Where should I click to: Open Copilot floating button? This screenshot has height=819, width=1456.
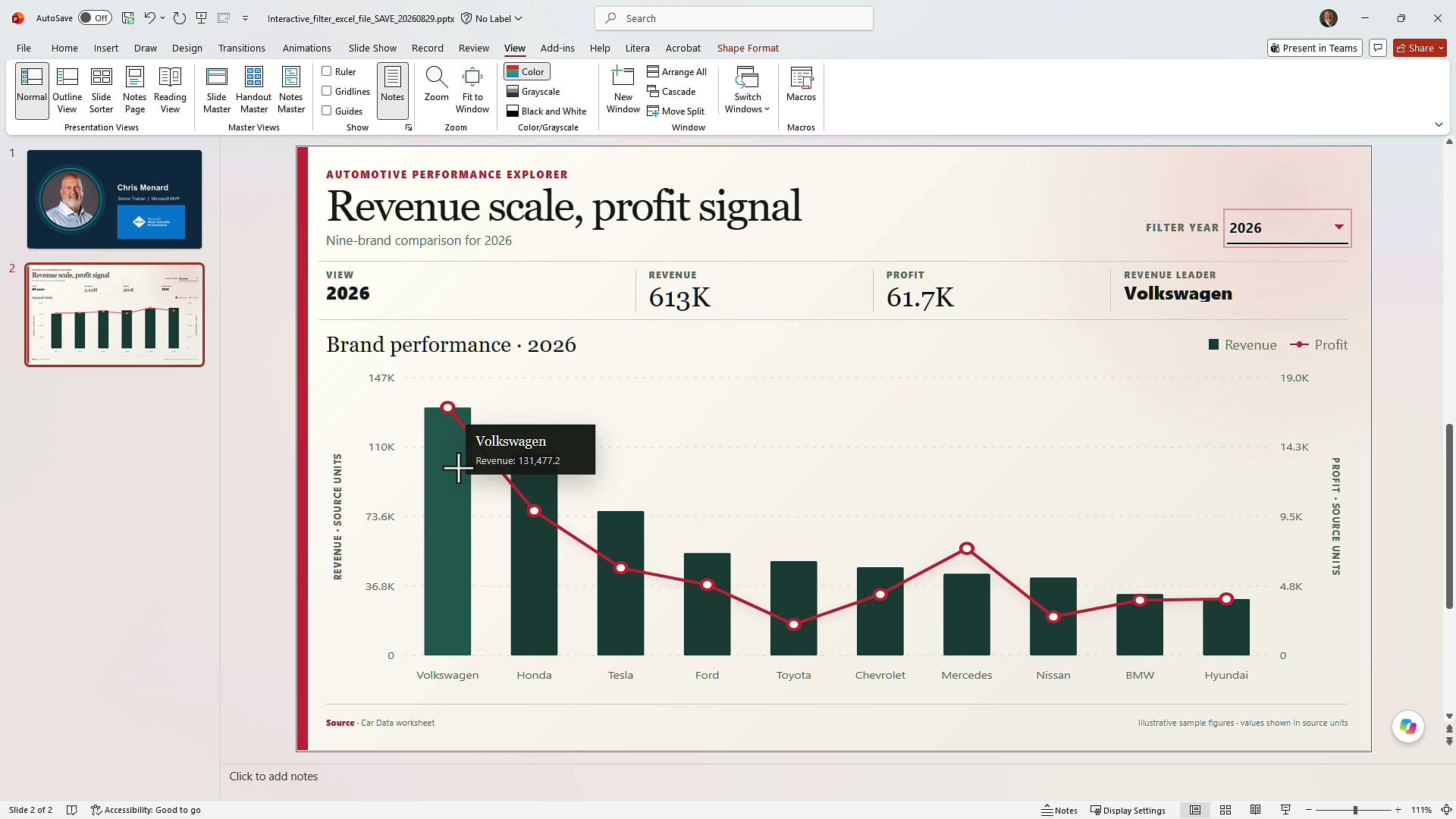click(1408, 726)
